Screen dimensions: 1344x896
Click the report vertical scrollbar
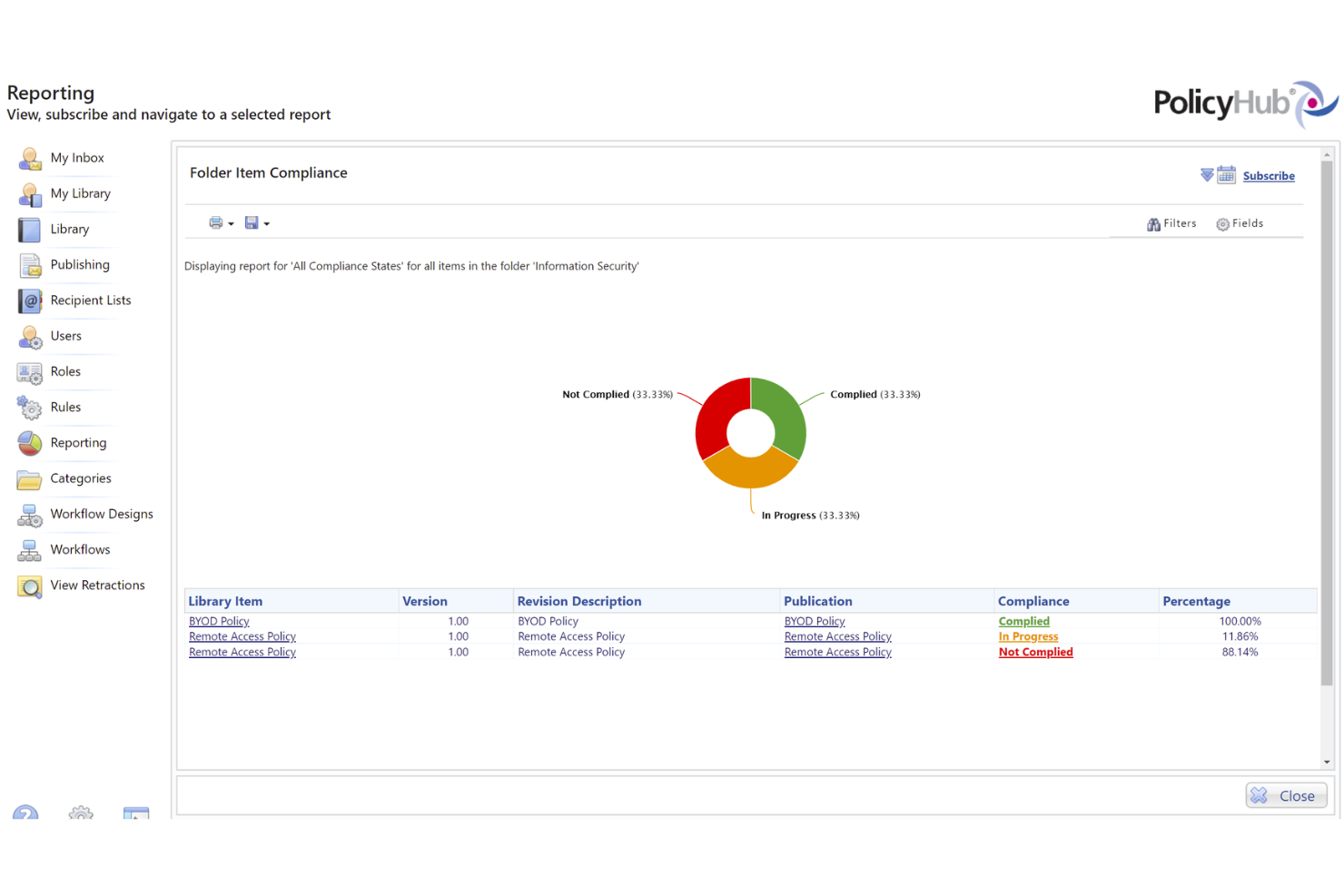[x=1327, y=424]
